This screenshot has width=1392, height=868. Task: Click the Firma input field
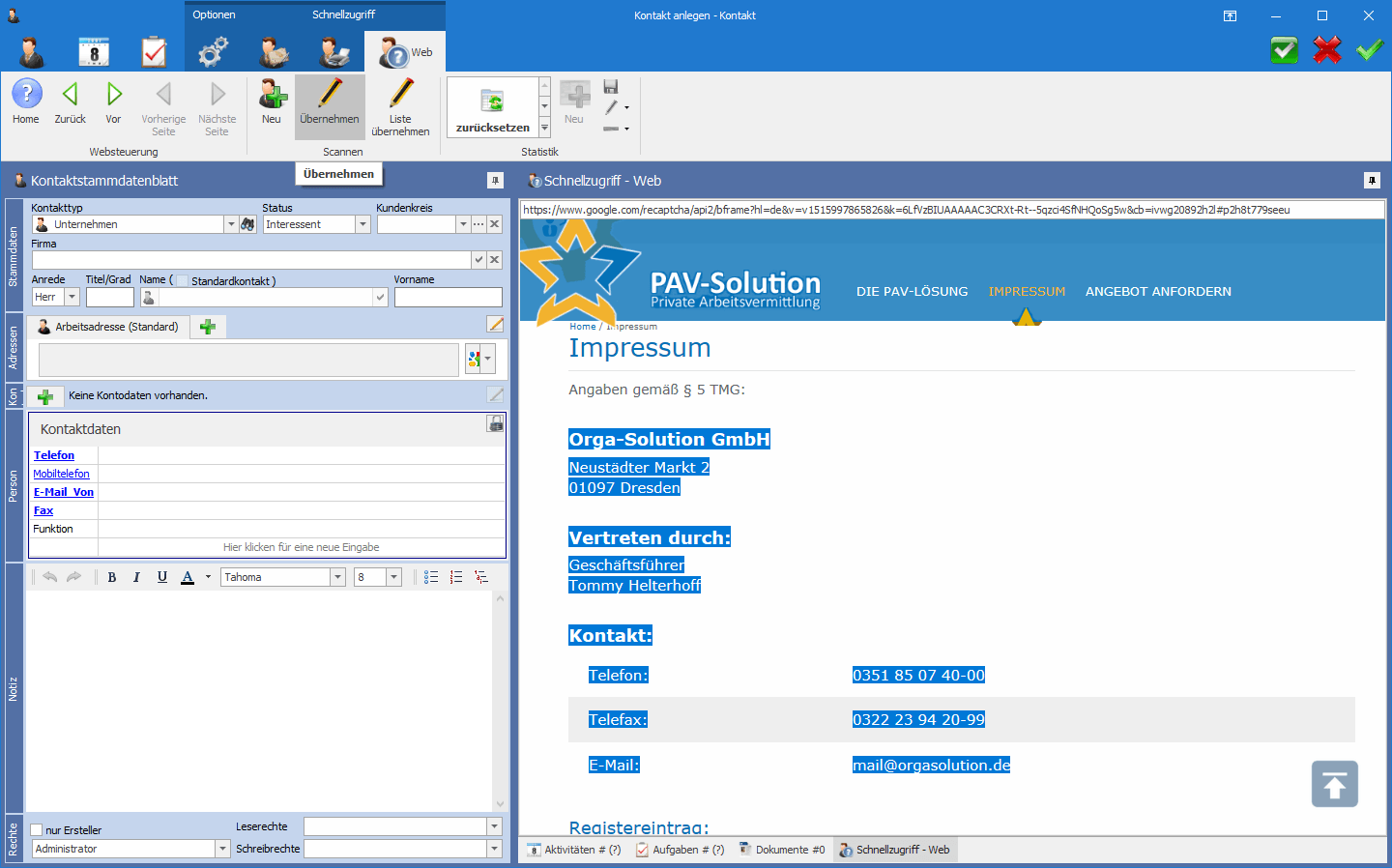point(251,260)
